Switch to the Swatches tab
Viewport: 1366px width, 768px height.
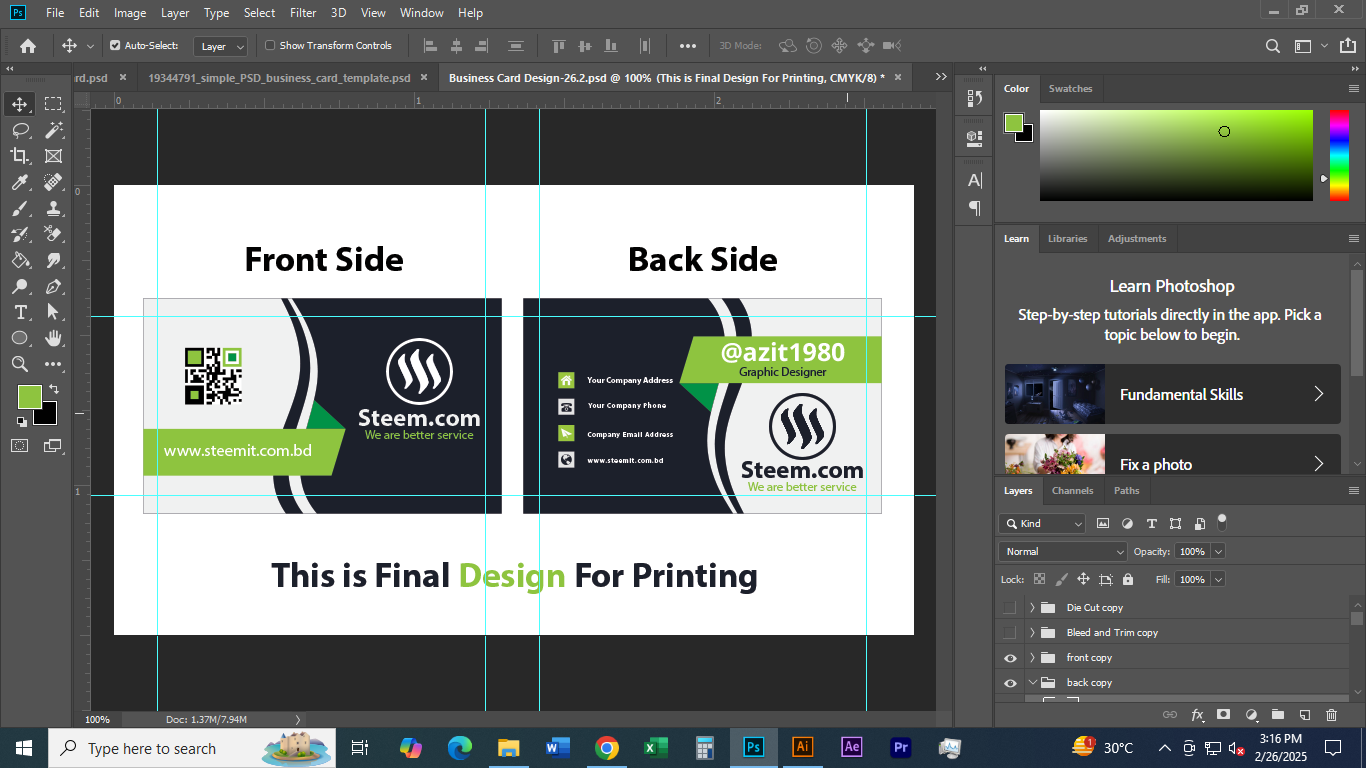coord(1070,89)
